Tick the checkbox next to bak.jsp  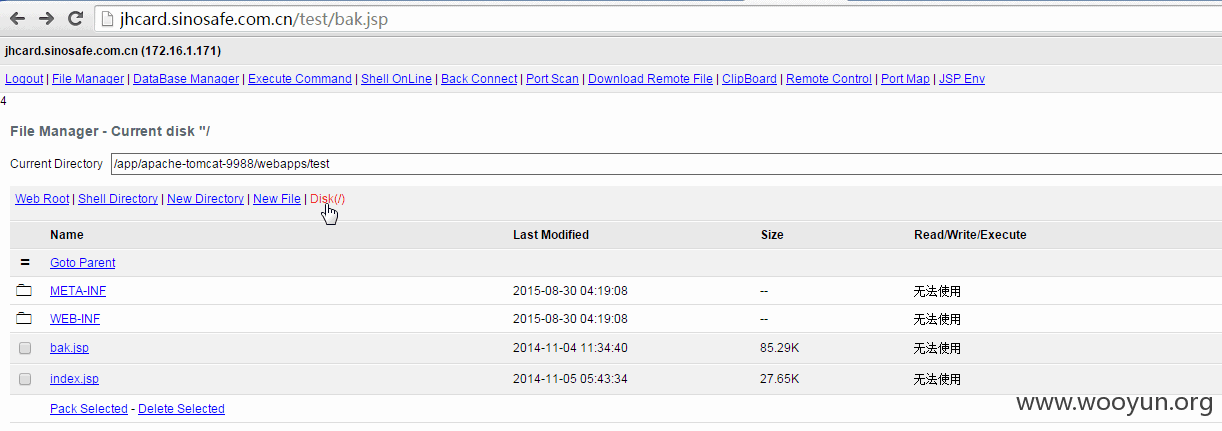pyautogui.click(x=25, y=348)
